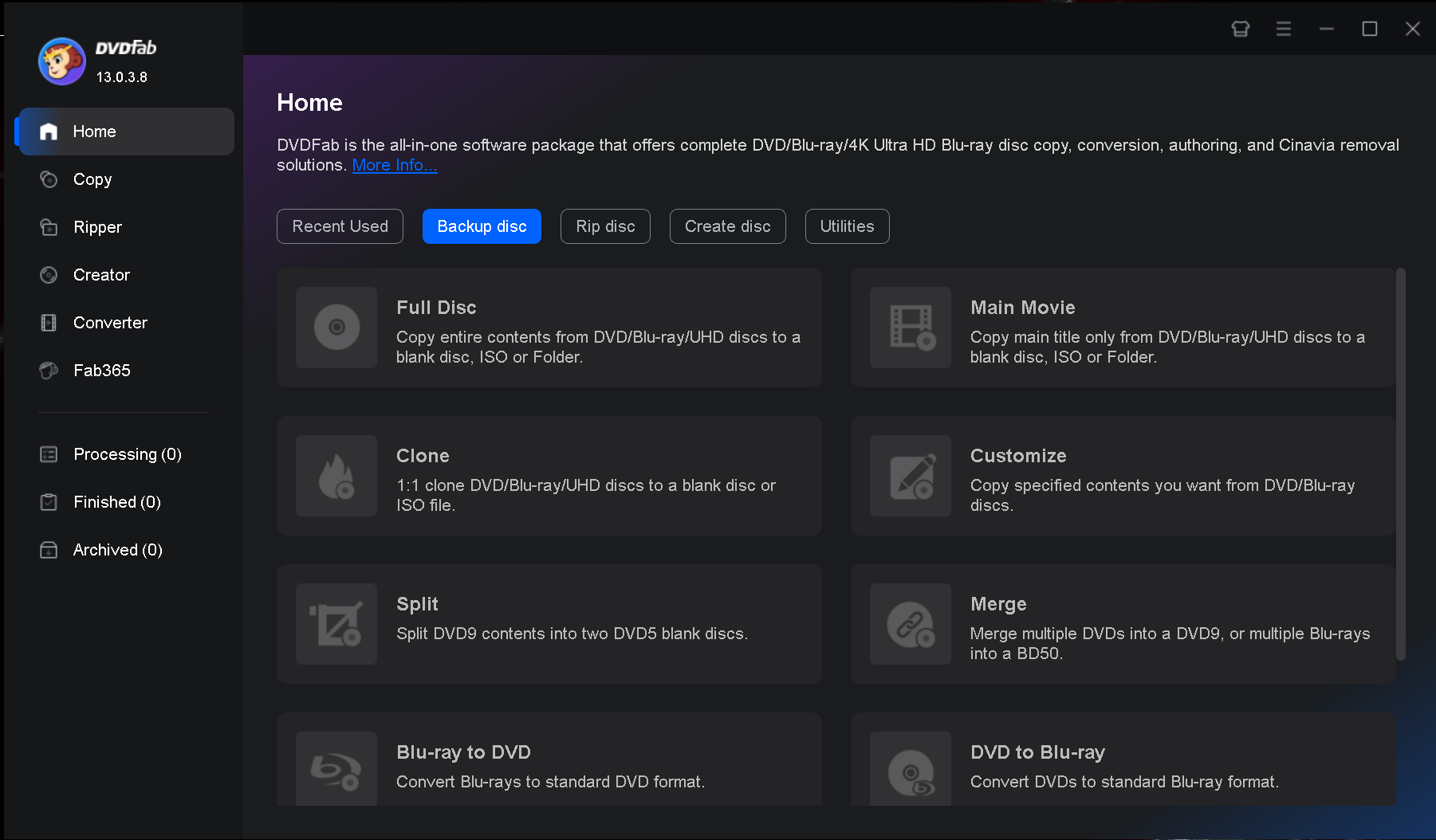Open the hamburger menu in title bar

(1284, 29)
